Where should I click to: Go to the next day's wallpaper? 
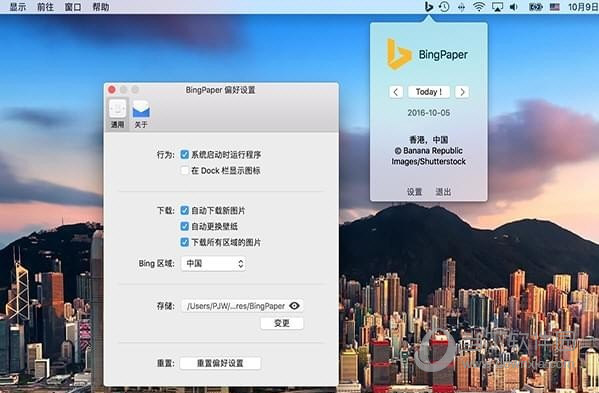tap(462, 92)
